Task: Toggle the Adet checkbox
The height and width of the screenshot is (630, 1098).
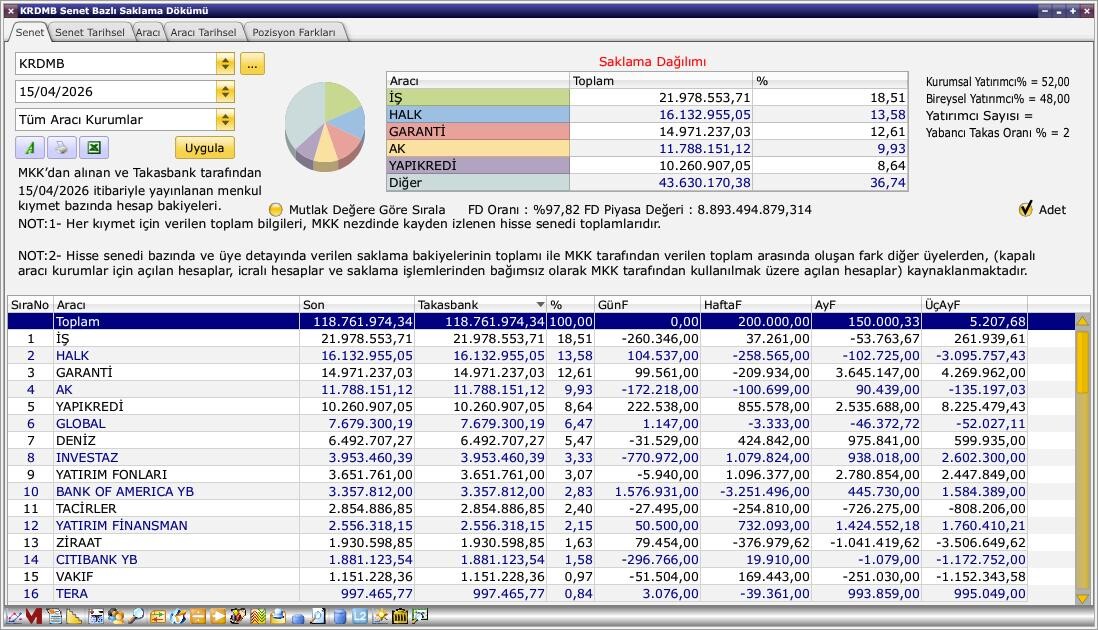Action: pyautogui.click(x=1025, y=209)
